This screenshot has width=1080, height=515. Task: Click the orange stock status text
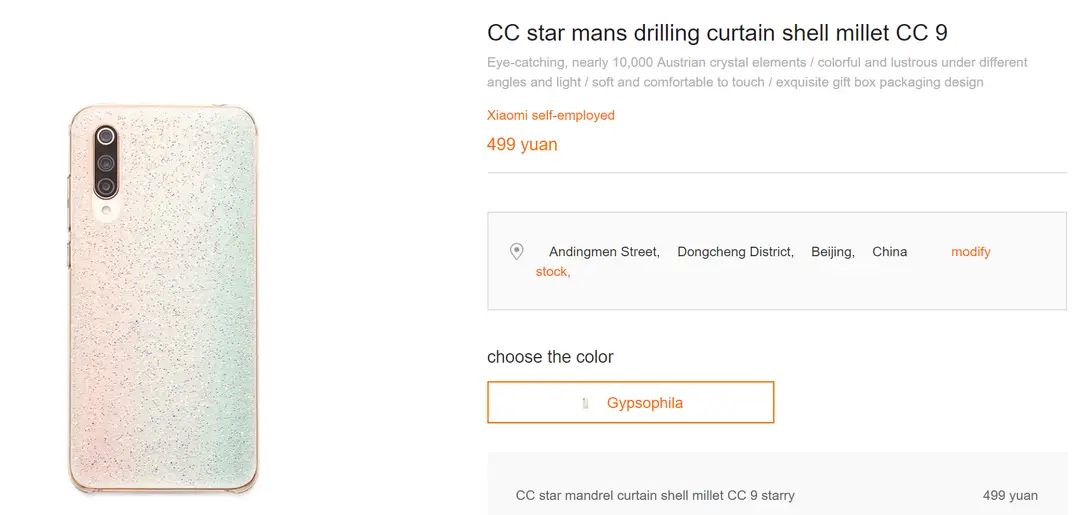[552, 272]
